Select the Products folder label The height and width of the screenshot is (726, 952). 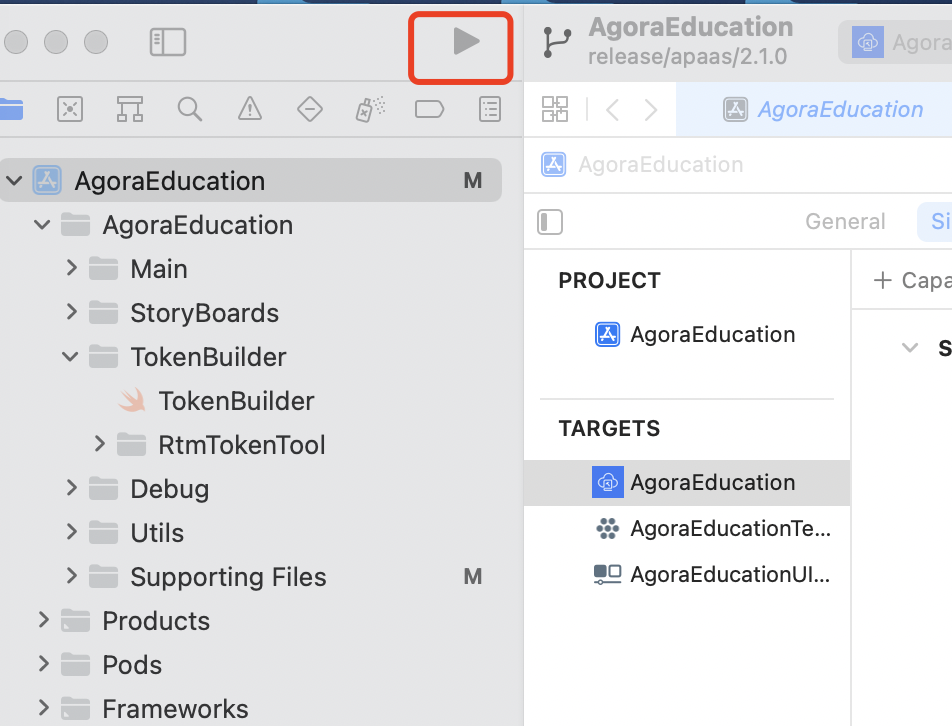tap(156, 621)
